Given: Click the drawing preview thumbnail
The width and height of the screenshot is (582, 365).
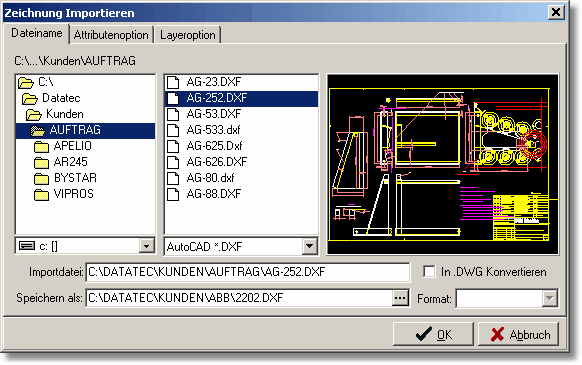Looking at the screenshot, I should pyautogui.click(x=442, y=164).
